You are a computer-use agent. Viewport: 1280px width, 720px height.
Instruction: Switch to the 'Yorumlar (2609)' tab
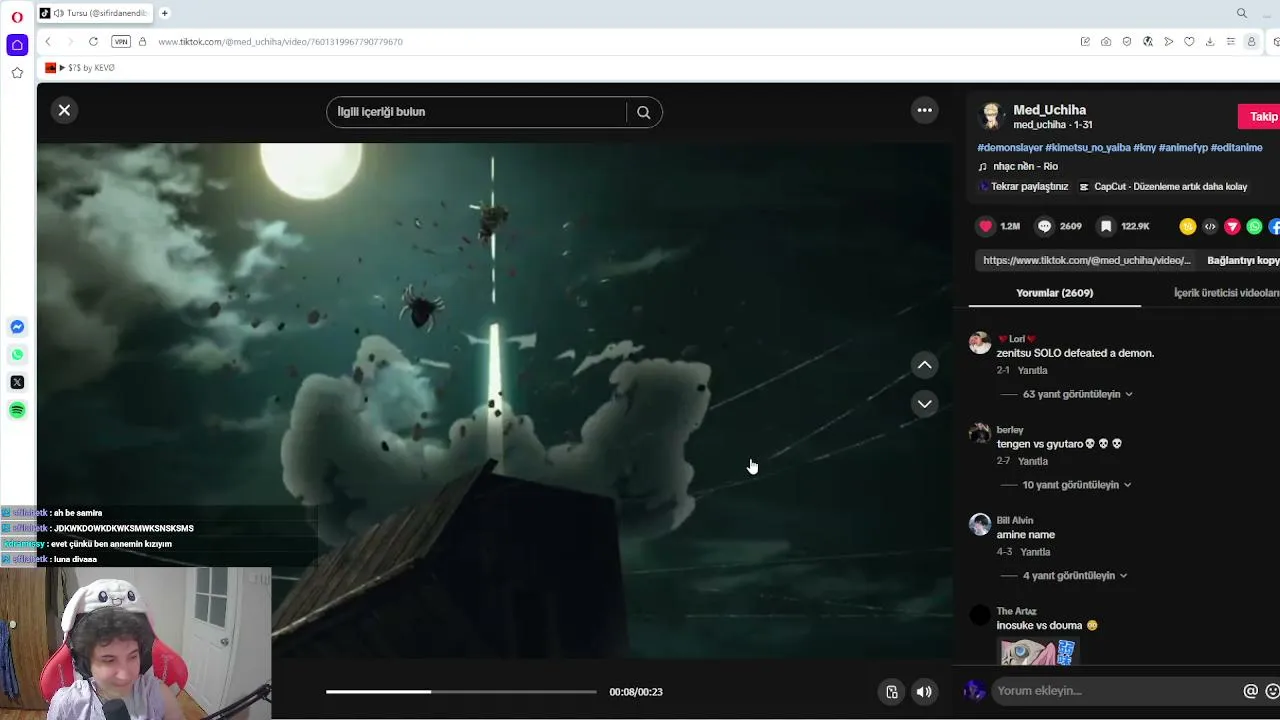point(1054,293)
